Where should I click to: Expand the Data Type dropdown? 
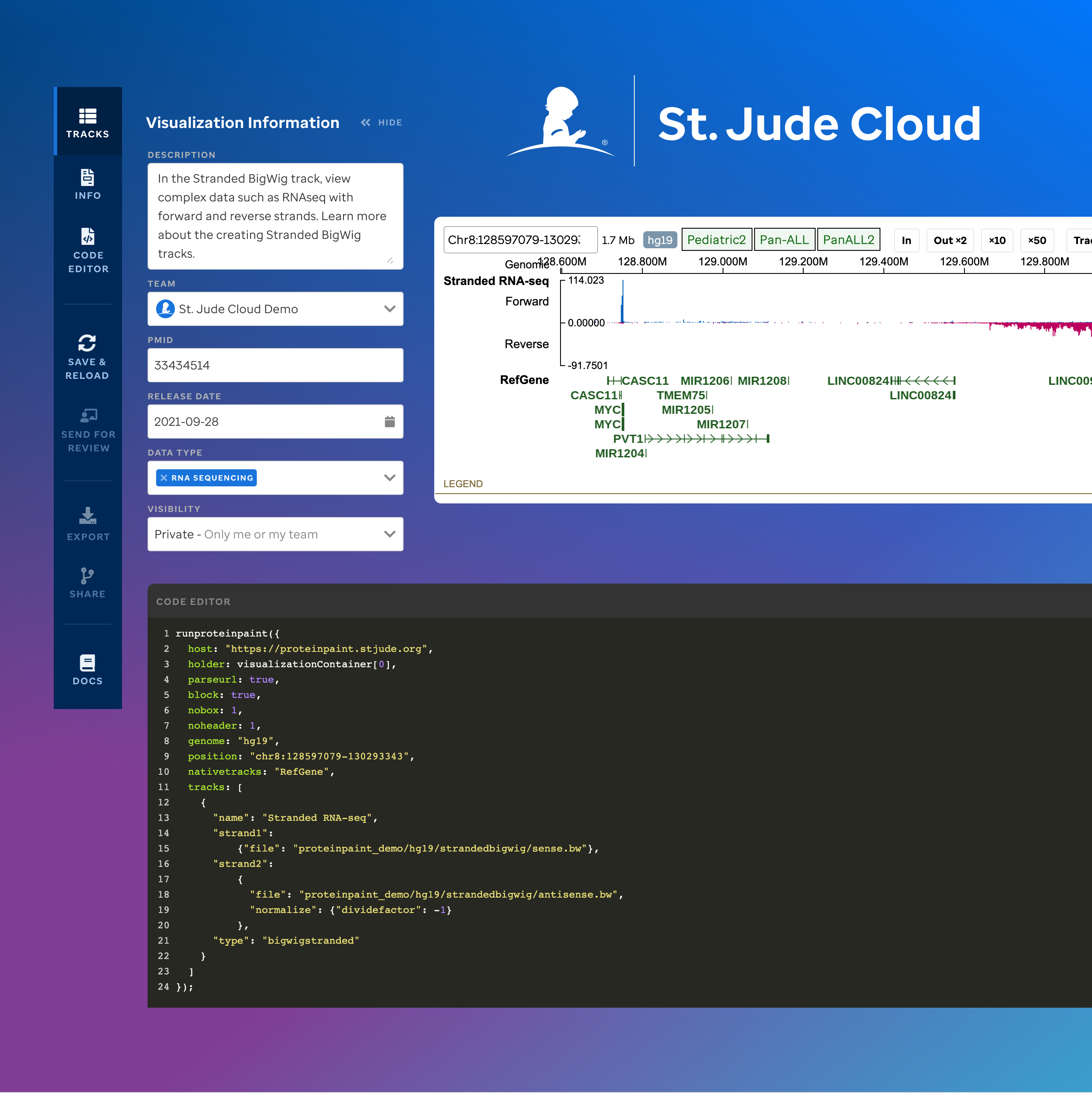click(389, 478)
